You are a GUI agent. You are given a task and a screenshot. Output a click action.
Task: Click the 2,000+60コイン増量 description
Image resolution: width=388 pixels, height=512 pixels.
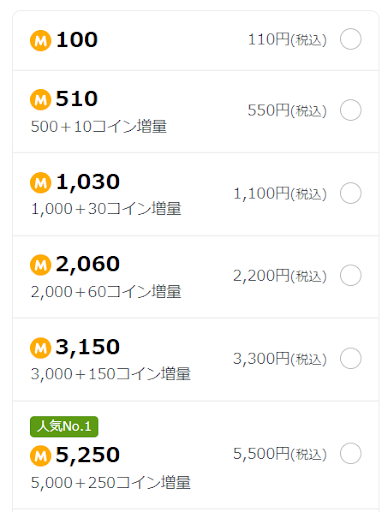pyautogui.click(x=106, y=292)
